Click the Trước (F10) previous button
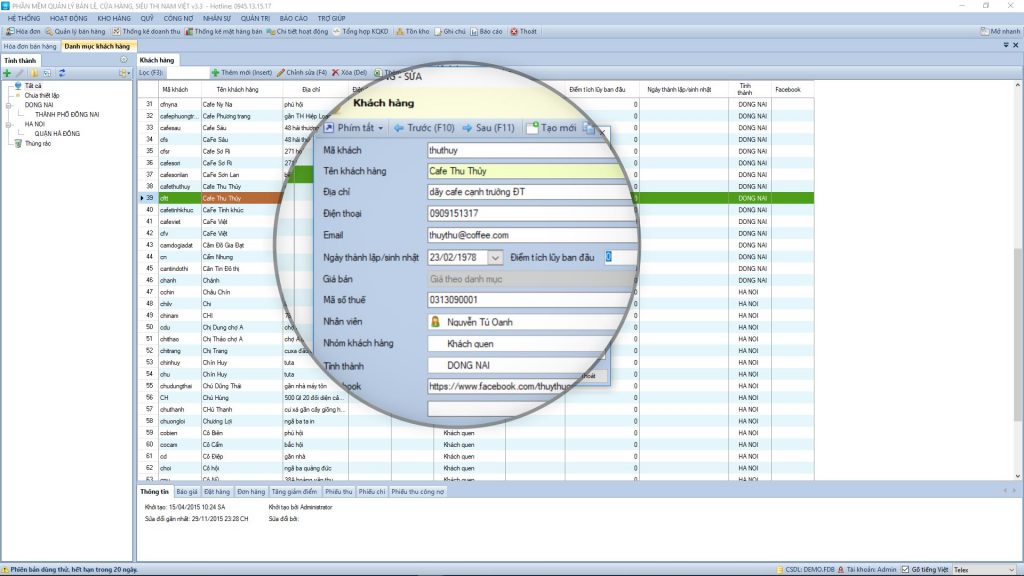 click(x=423, y=128)
